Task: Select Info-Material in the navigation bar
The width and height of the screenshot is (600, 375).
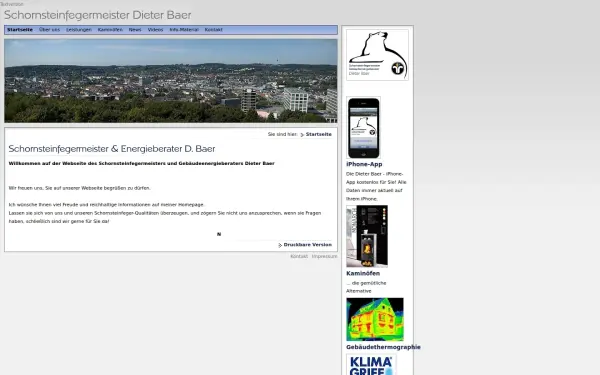Action: point(184,30)
